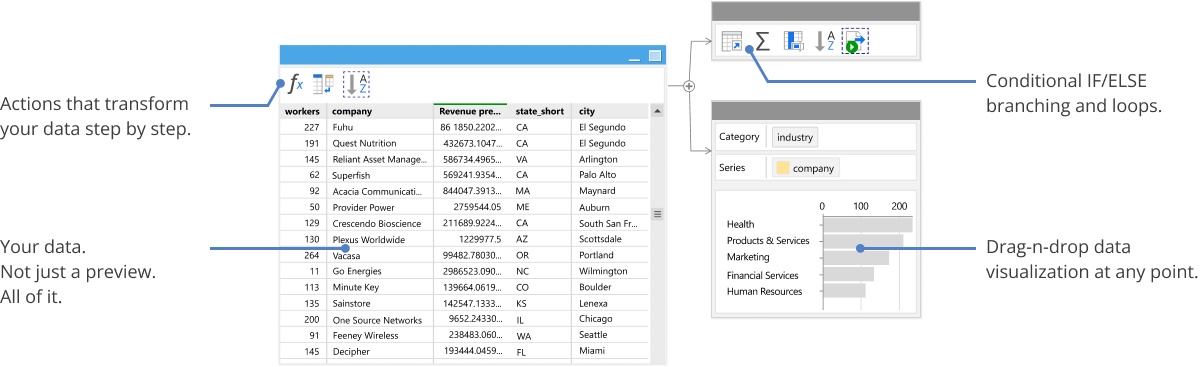Click the industry tag in Category

(x=795, y=137)
